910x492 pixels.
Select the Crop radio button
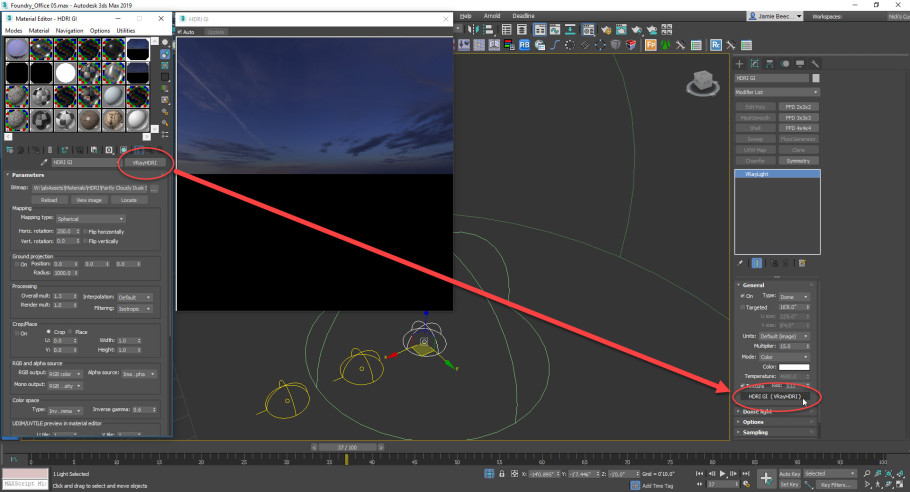(x=48, y=332)
